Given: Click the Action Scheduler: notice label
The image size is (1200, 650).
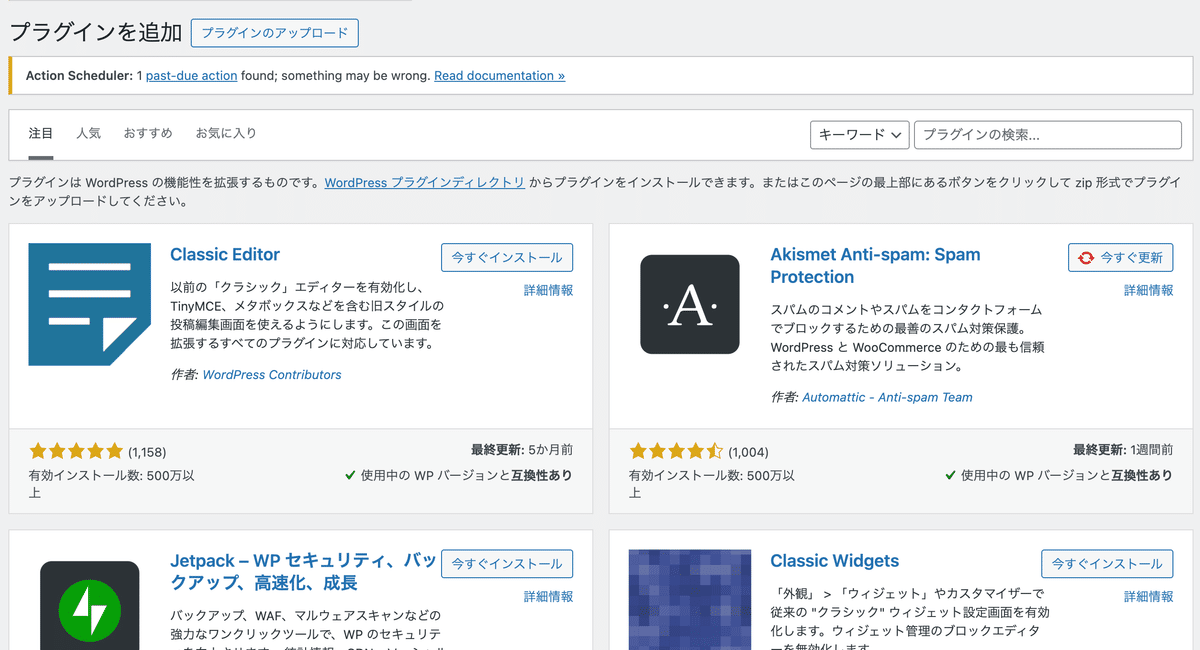Looking at the screenshot, I should [x=79, y=76].
